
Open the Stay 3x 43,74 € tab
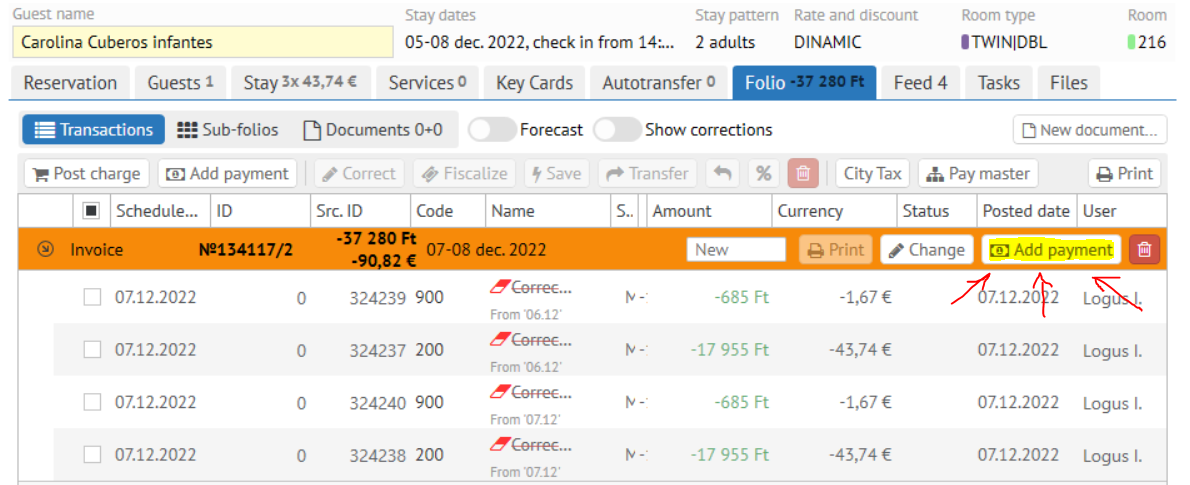click(x=301, y=83)
